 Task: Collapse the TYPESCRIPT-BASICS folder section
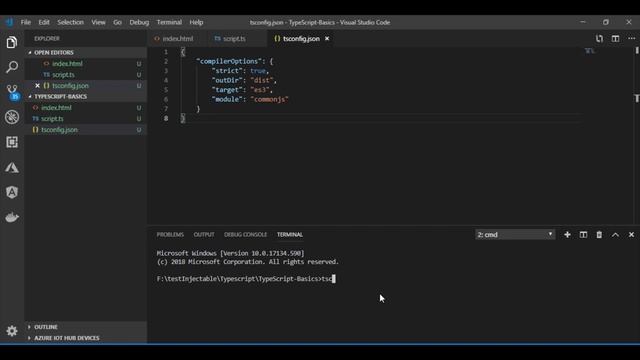pyautogui.click(x=86, y=97)
